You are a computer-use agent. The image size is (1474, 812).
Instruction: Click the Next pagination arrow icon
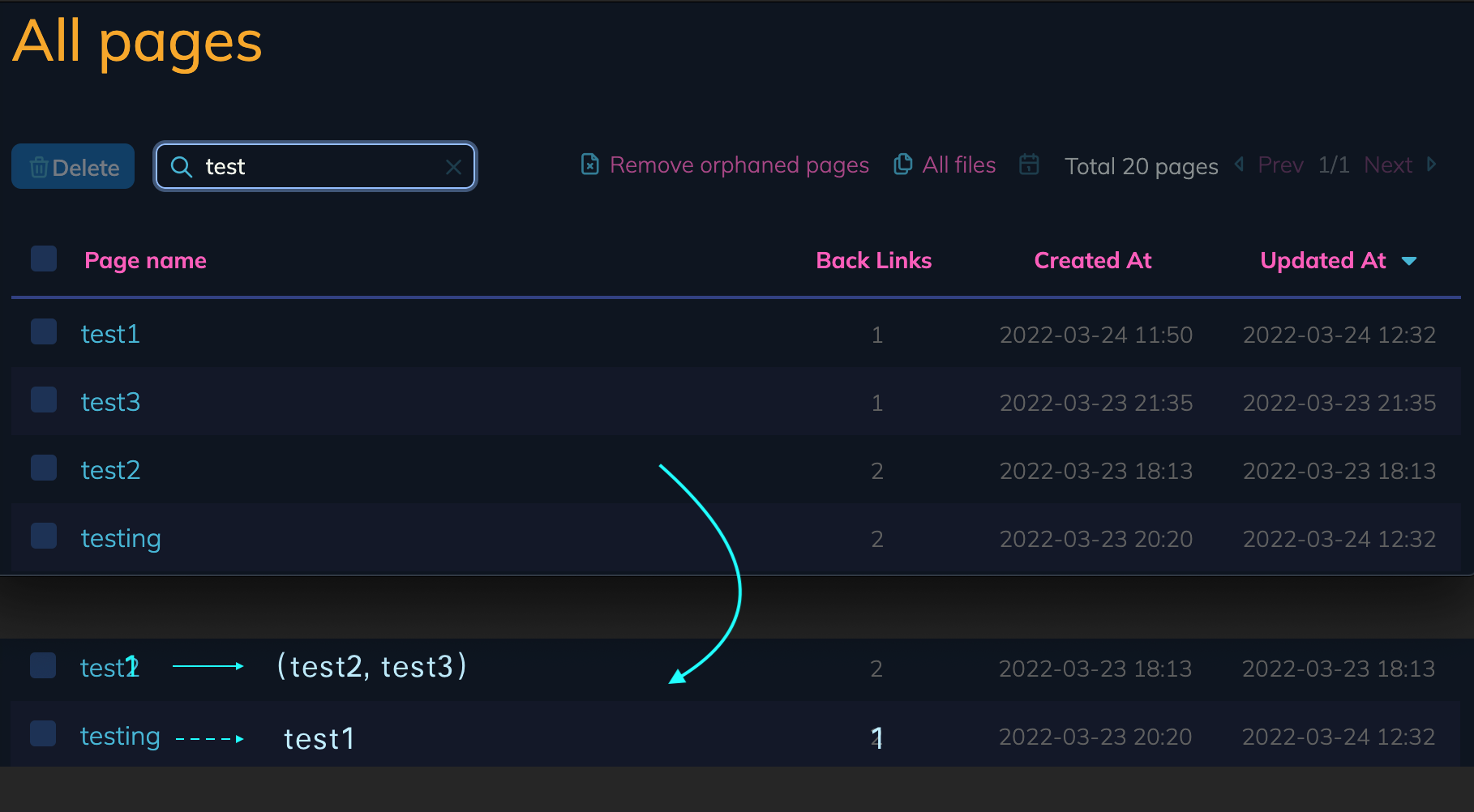1433,165
